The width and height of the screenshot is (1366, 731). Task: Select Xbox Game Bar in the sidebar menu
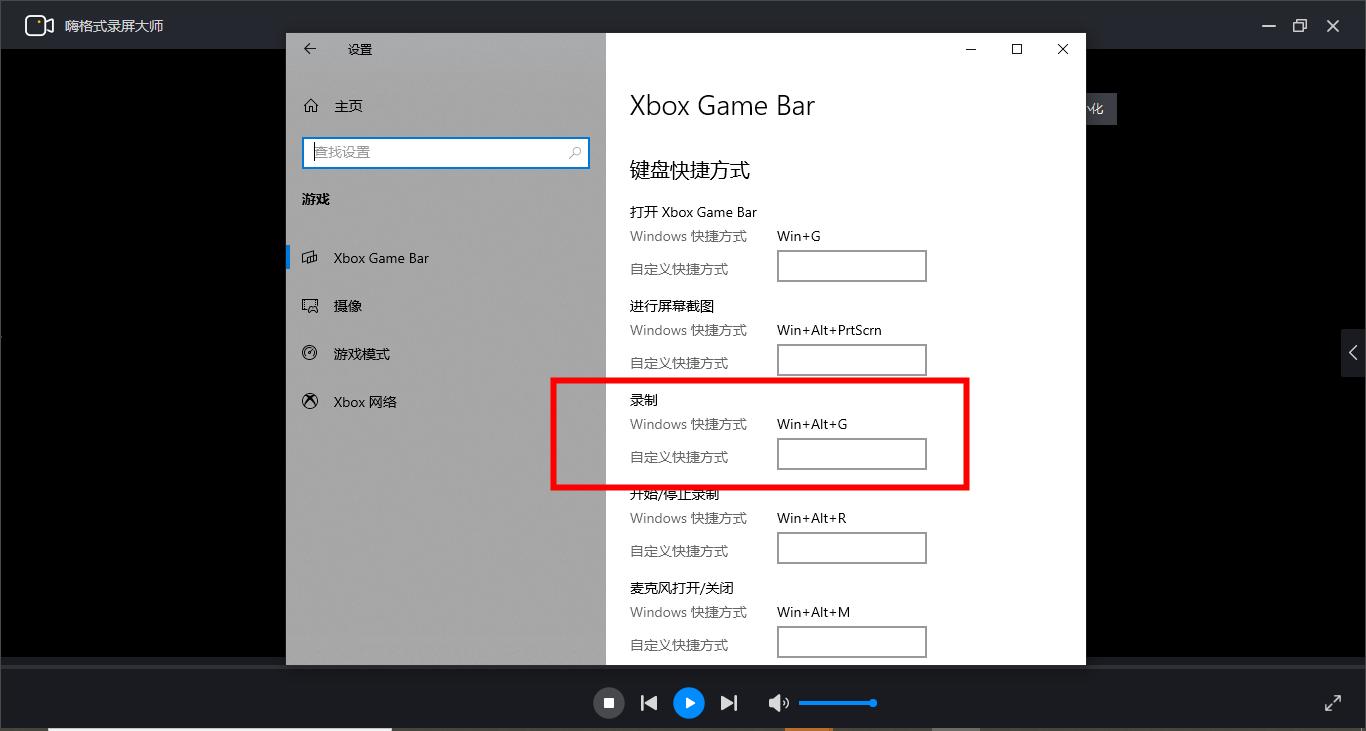380,257
